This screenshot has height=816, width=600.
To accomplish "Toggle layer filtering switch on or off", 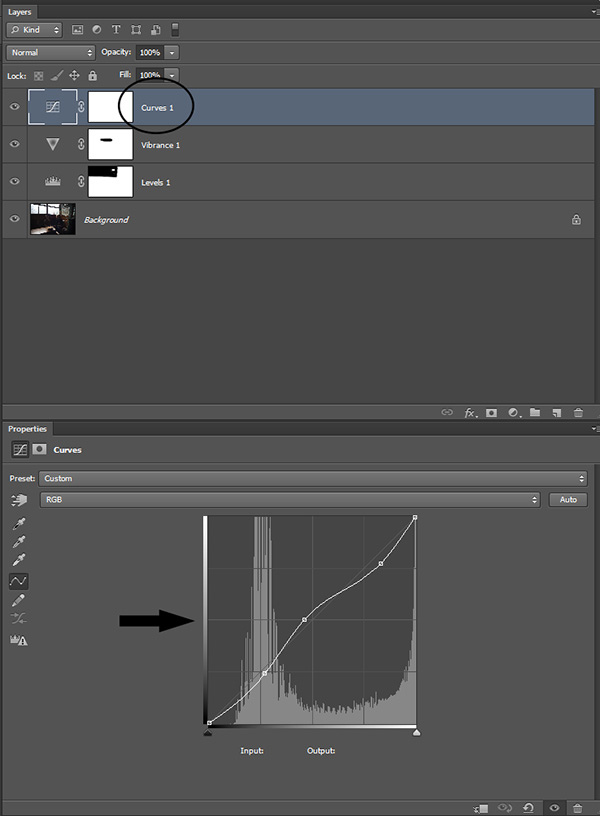I will coord(175,30).
